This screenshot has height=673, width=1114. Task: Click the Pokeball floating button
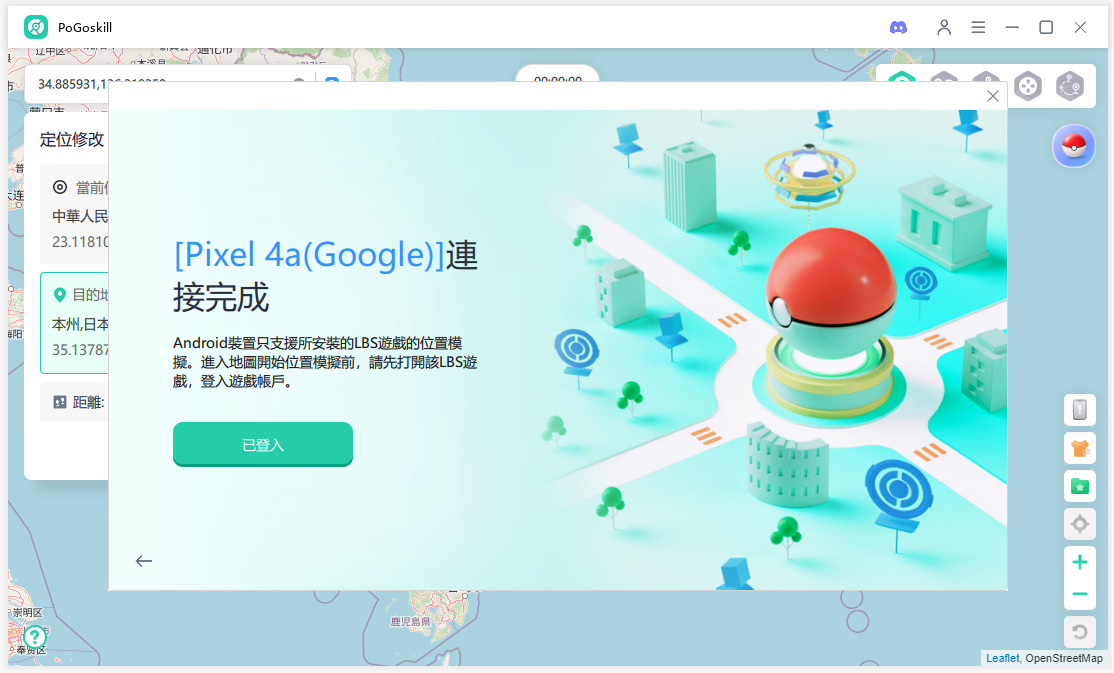pos(1074,146)
